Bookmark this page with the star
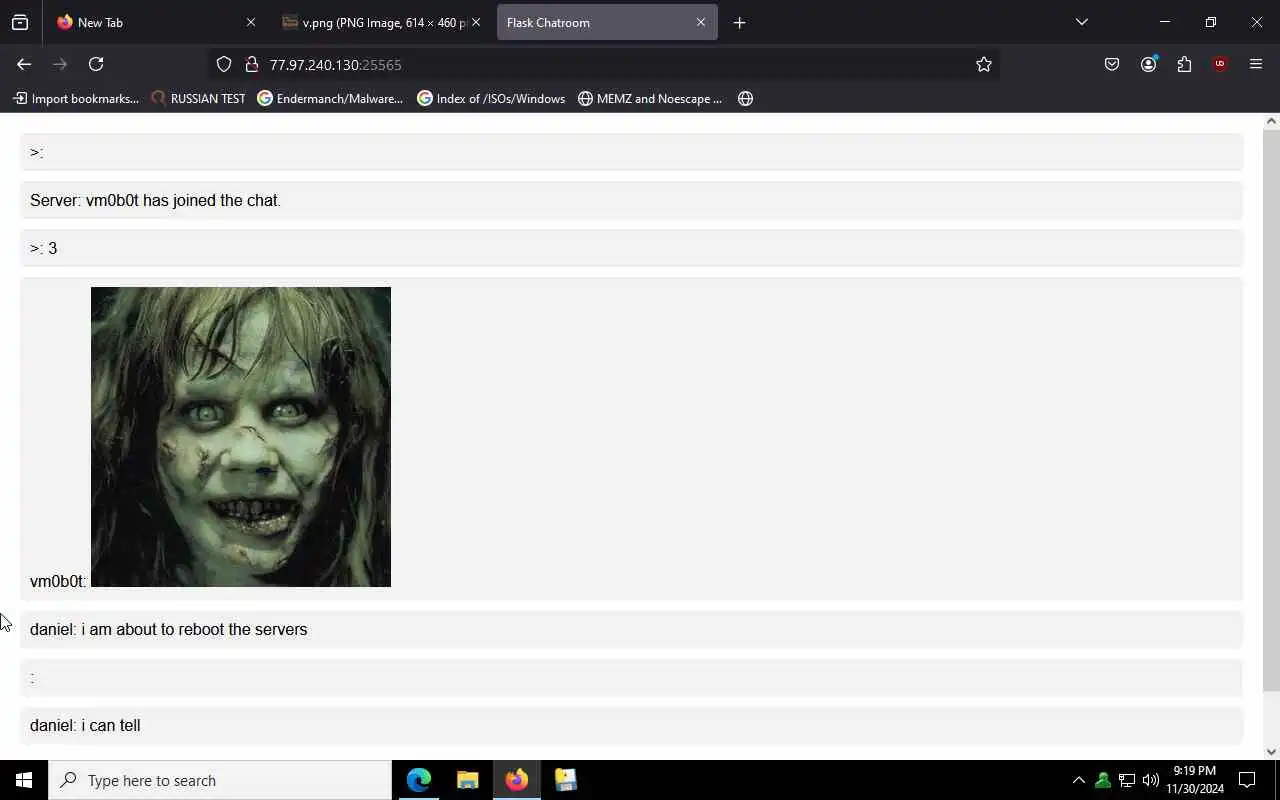 [984, 64]
